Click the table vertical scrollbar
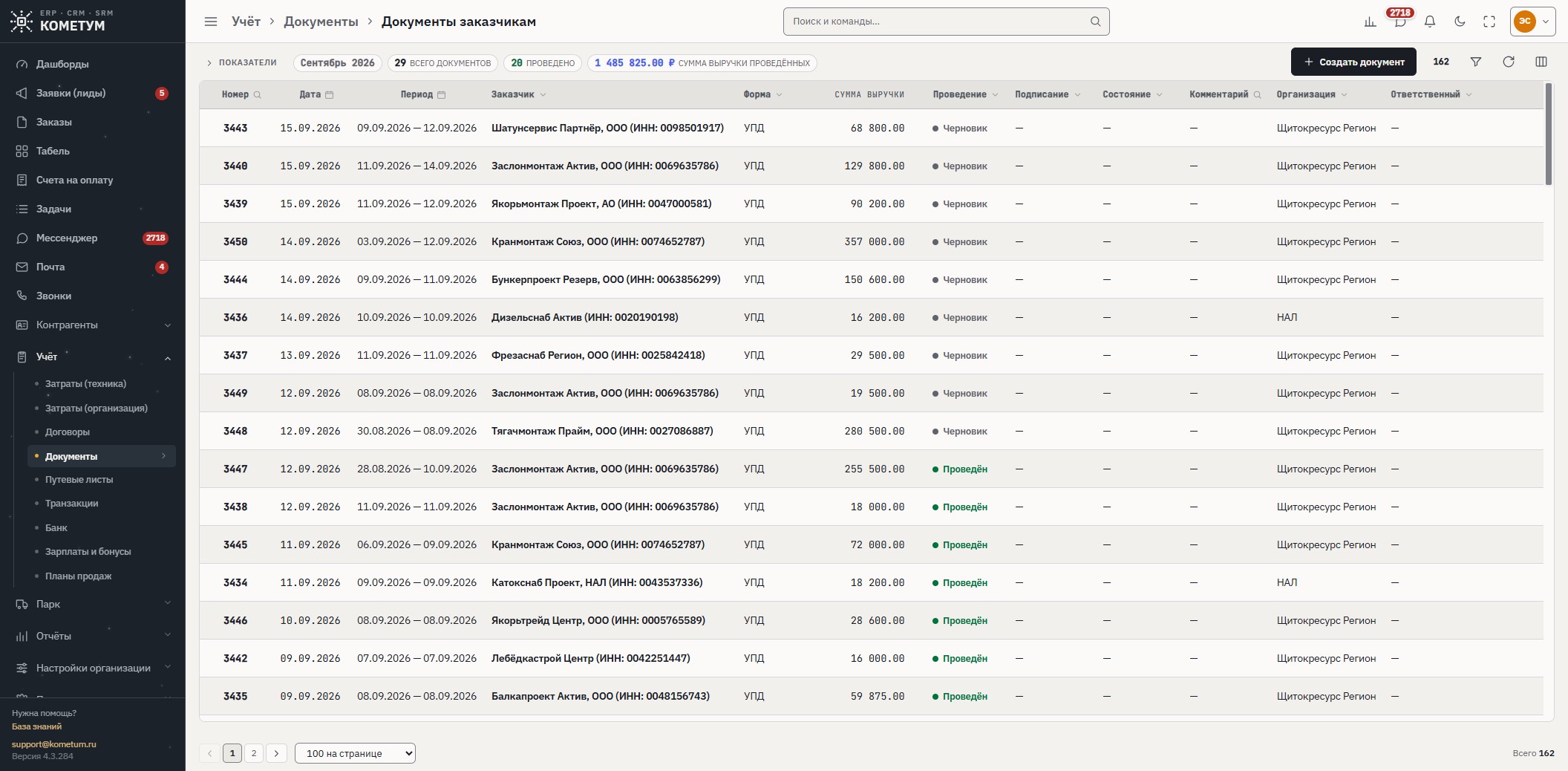 [x=1549, y=134]
